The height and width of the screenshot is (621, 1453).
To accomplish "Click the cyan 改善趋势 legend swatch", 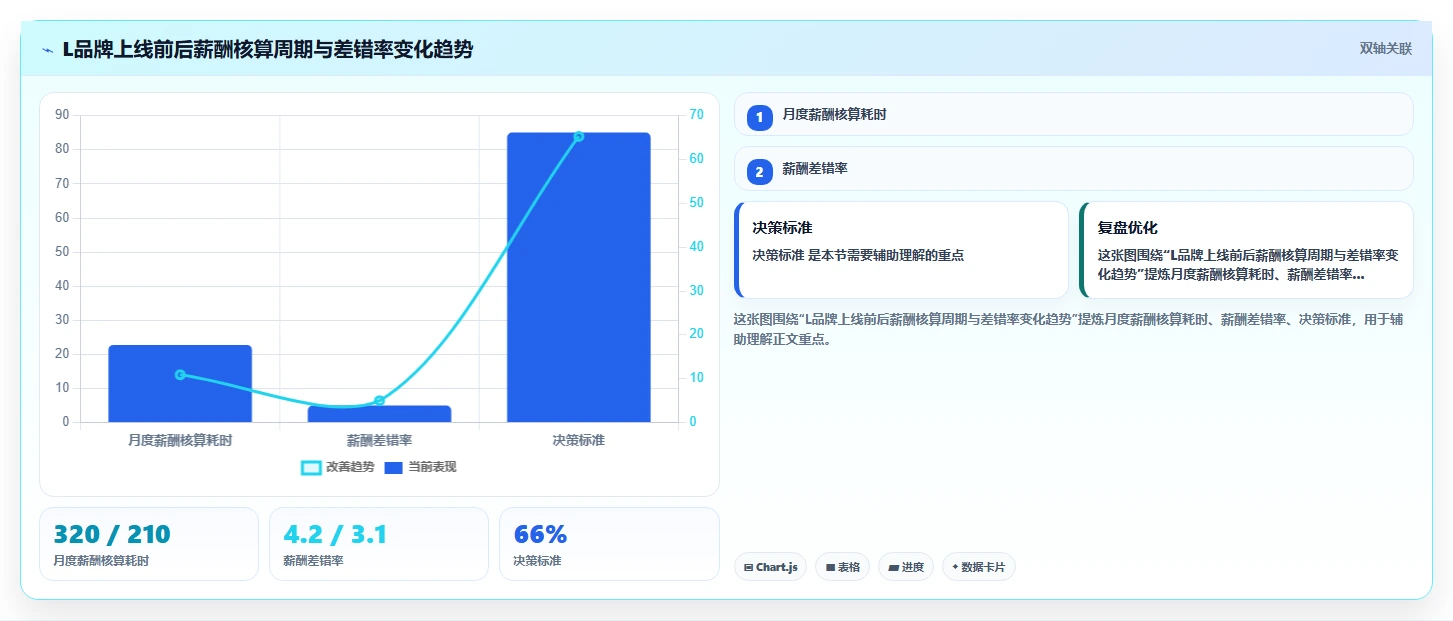I will click(x=311, y=467).
